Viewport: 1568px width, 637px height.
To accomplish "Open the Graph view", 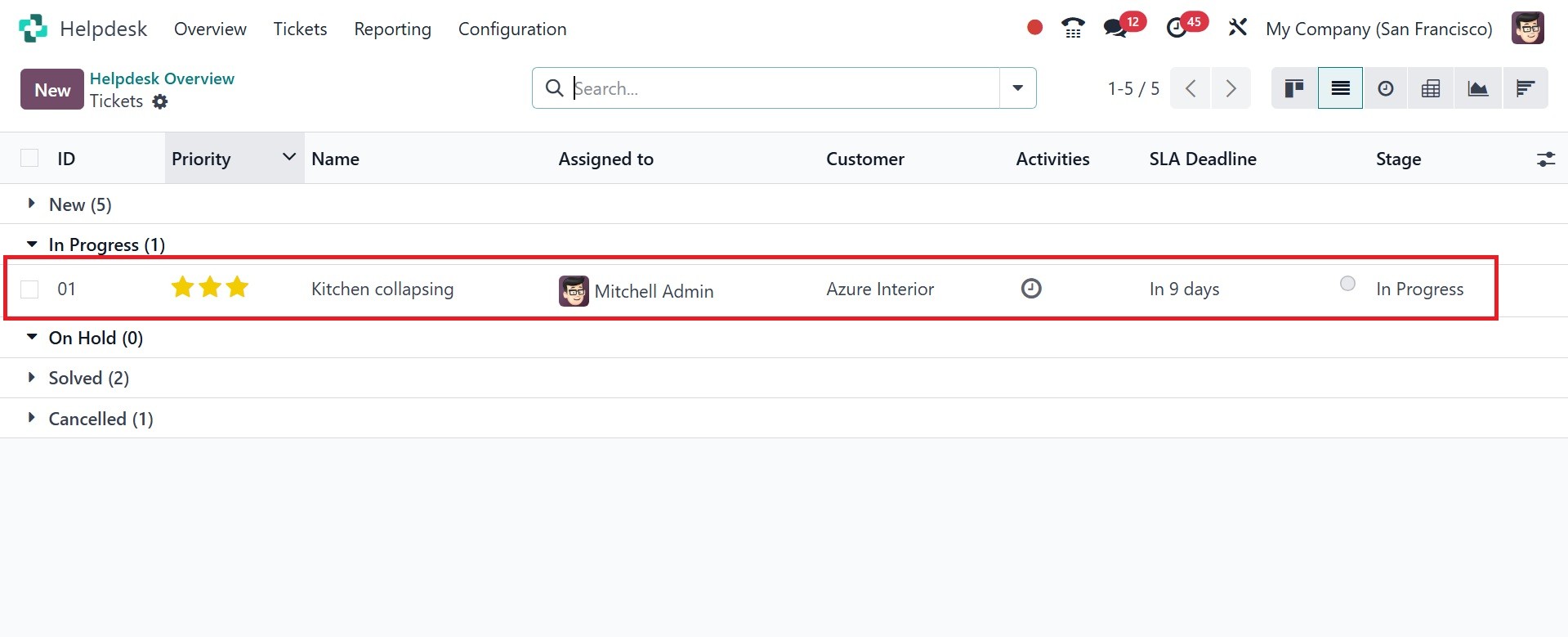I will [1477, 88].
